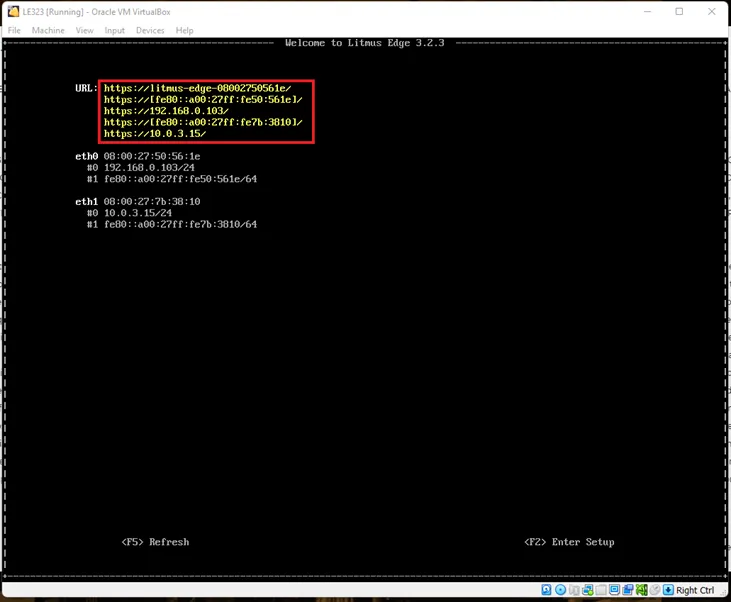Click the eth0 IPv6 fe80::a00:27ff:fe50:561e/64
Viewport: 731px width, 602px height.
[180, 179]
